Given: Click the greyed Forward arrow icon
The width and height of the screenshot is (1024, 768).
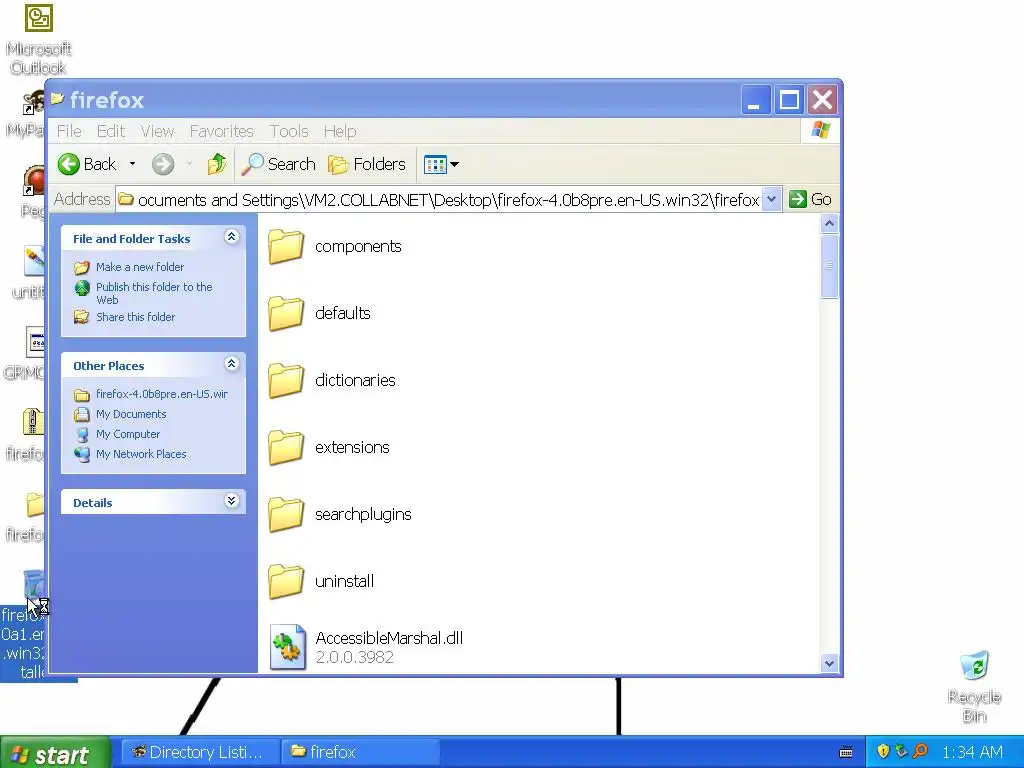Looking at the screenshot, I should coord(163,164).
